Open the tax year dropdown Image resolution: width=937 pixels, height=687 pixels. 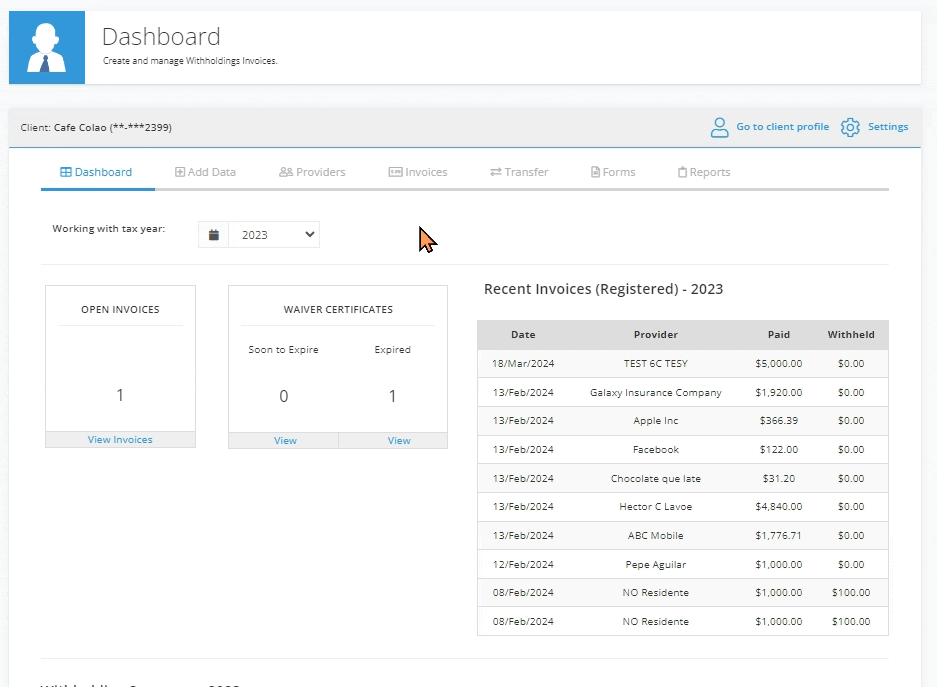[x=275, y=233]
